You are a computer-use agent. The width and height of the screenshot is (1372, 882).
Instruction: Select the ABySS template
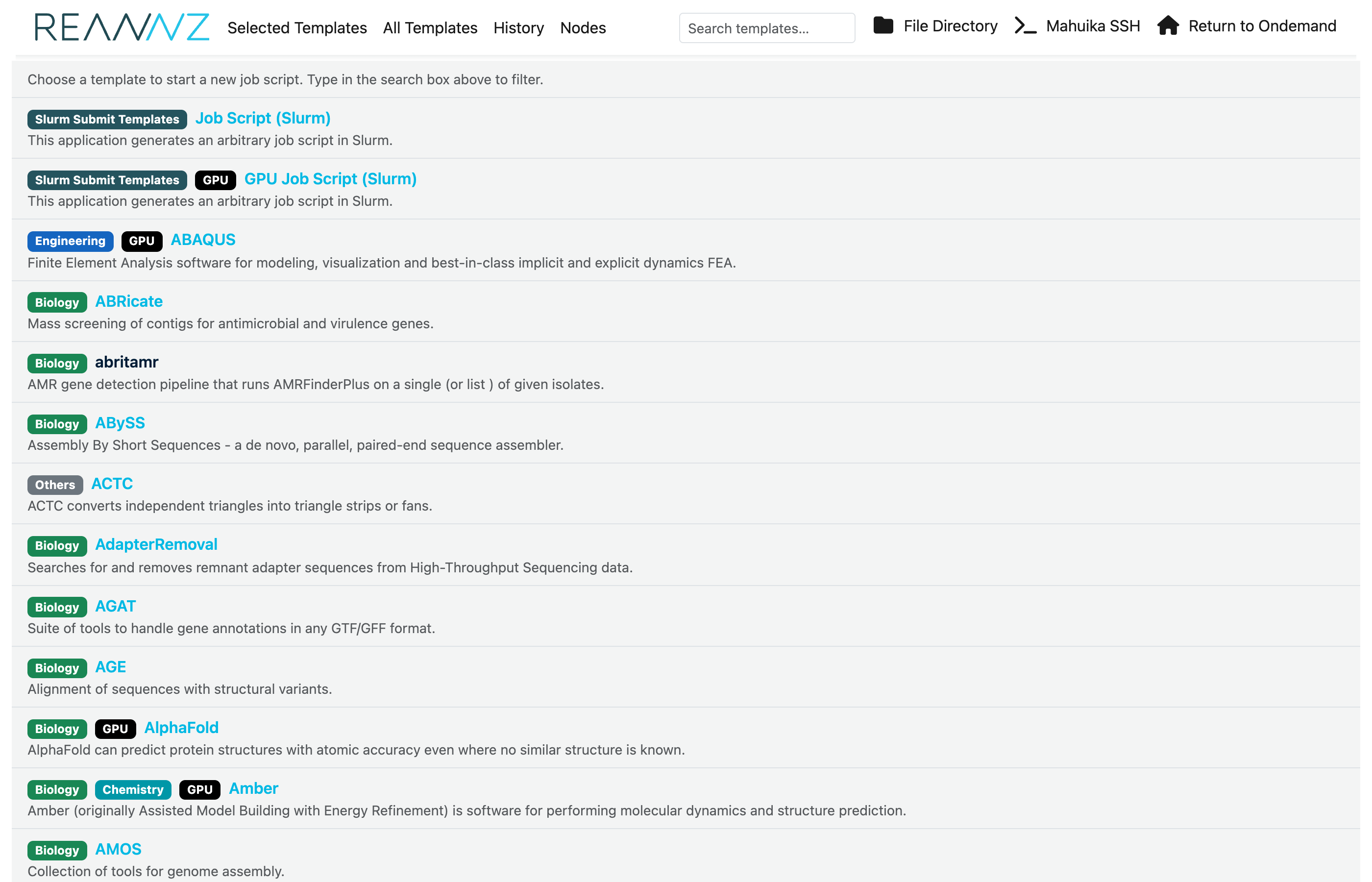120,423
